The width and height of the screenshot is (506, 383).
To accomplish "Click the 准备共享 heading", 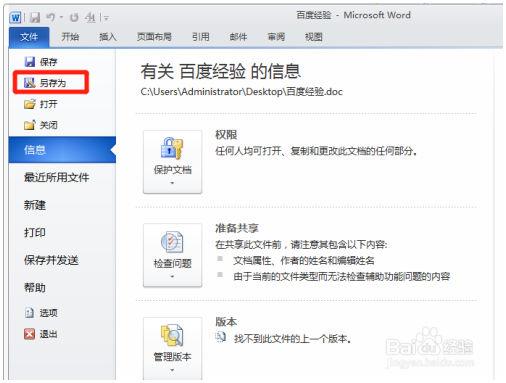I will [x=237, y=228].
